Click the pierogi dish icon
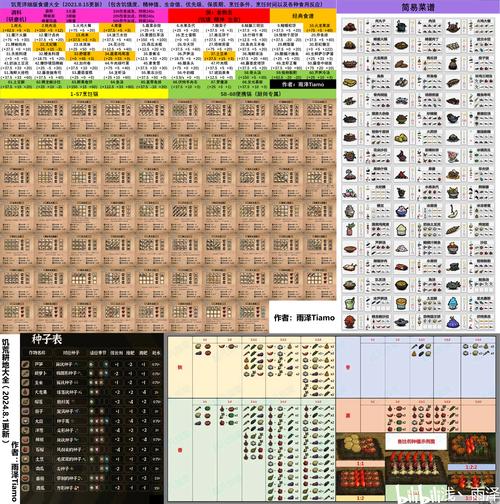Viewport: 500px width, 504px height. tap(453, 46)
